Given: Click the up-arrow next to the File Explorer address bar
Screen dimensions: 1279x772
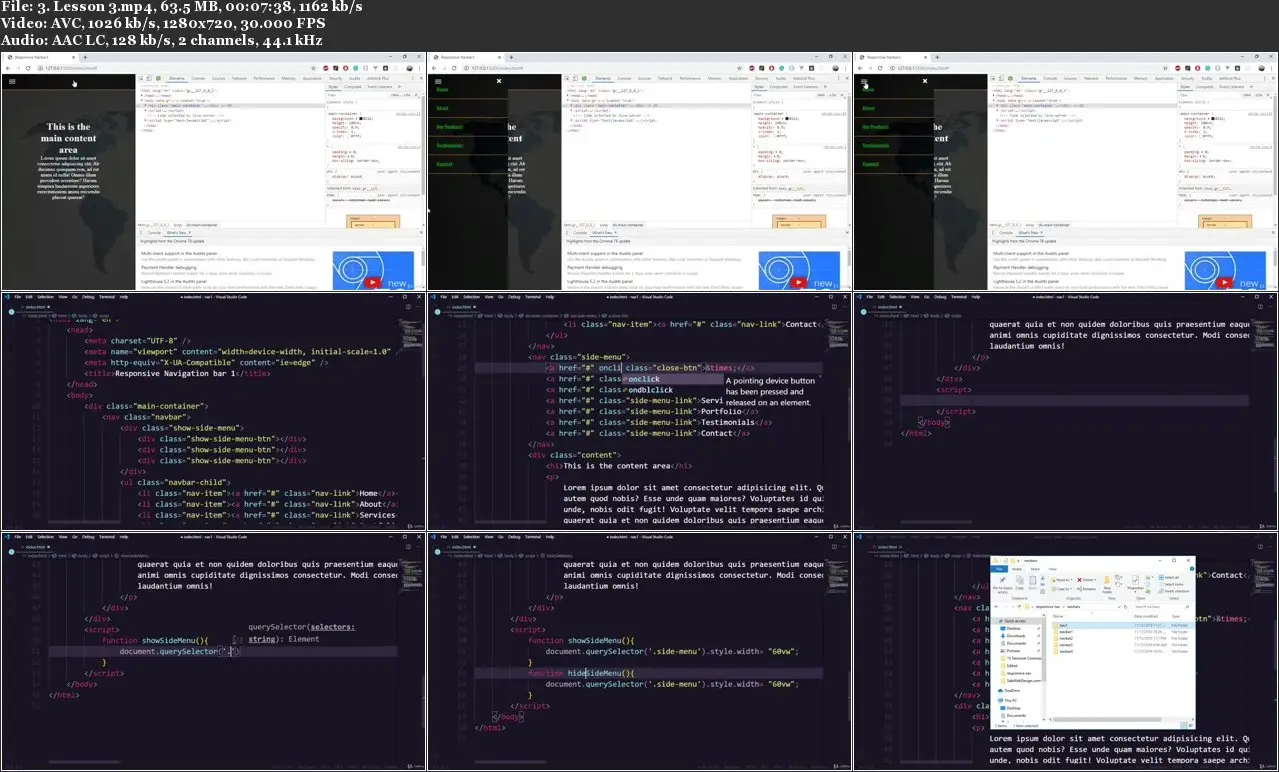Looking at the screenshot, I should [1019, 607].
